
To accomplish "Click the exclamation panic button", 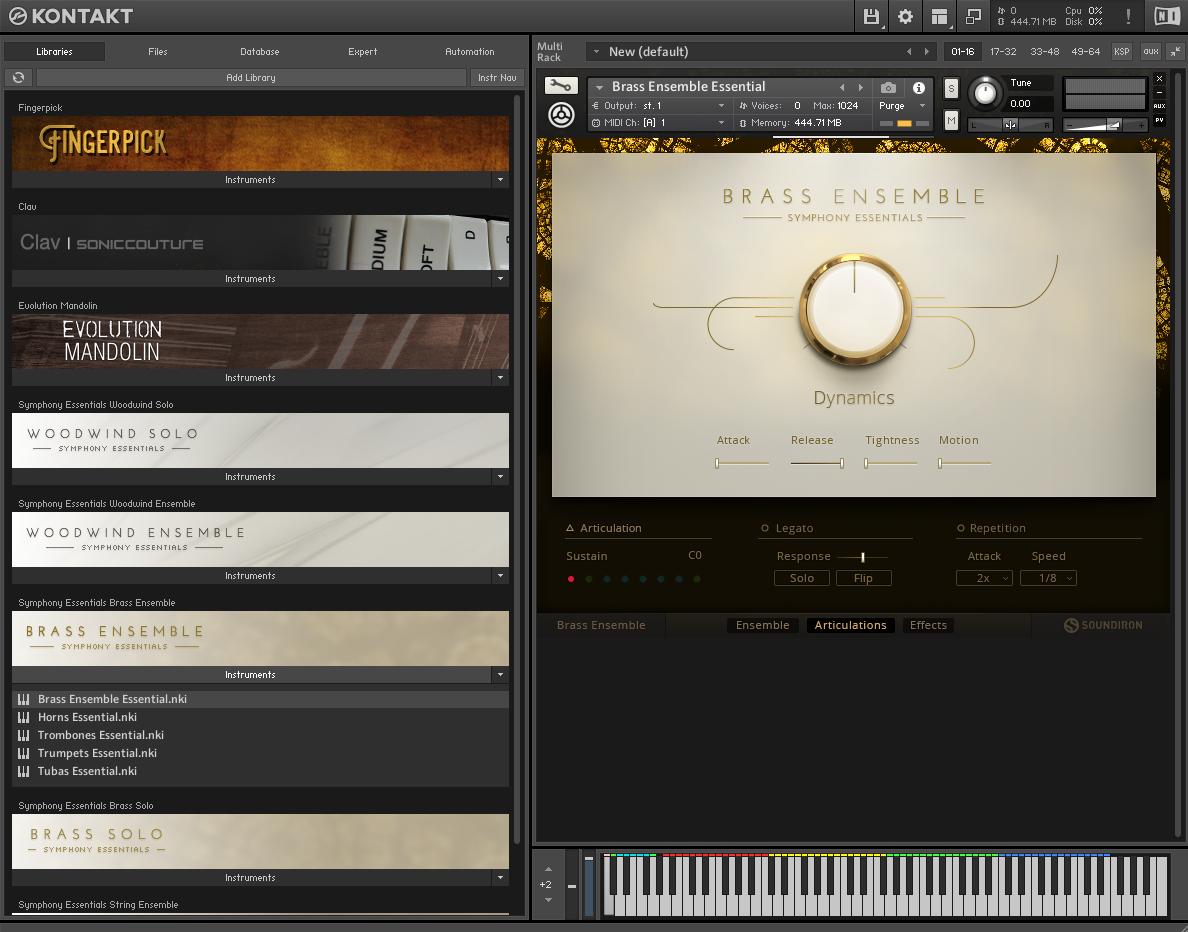I will pos(1128,17).
